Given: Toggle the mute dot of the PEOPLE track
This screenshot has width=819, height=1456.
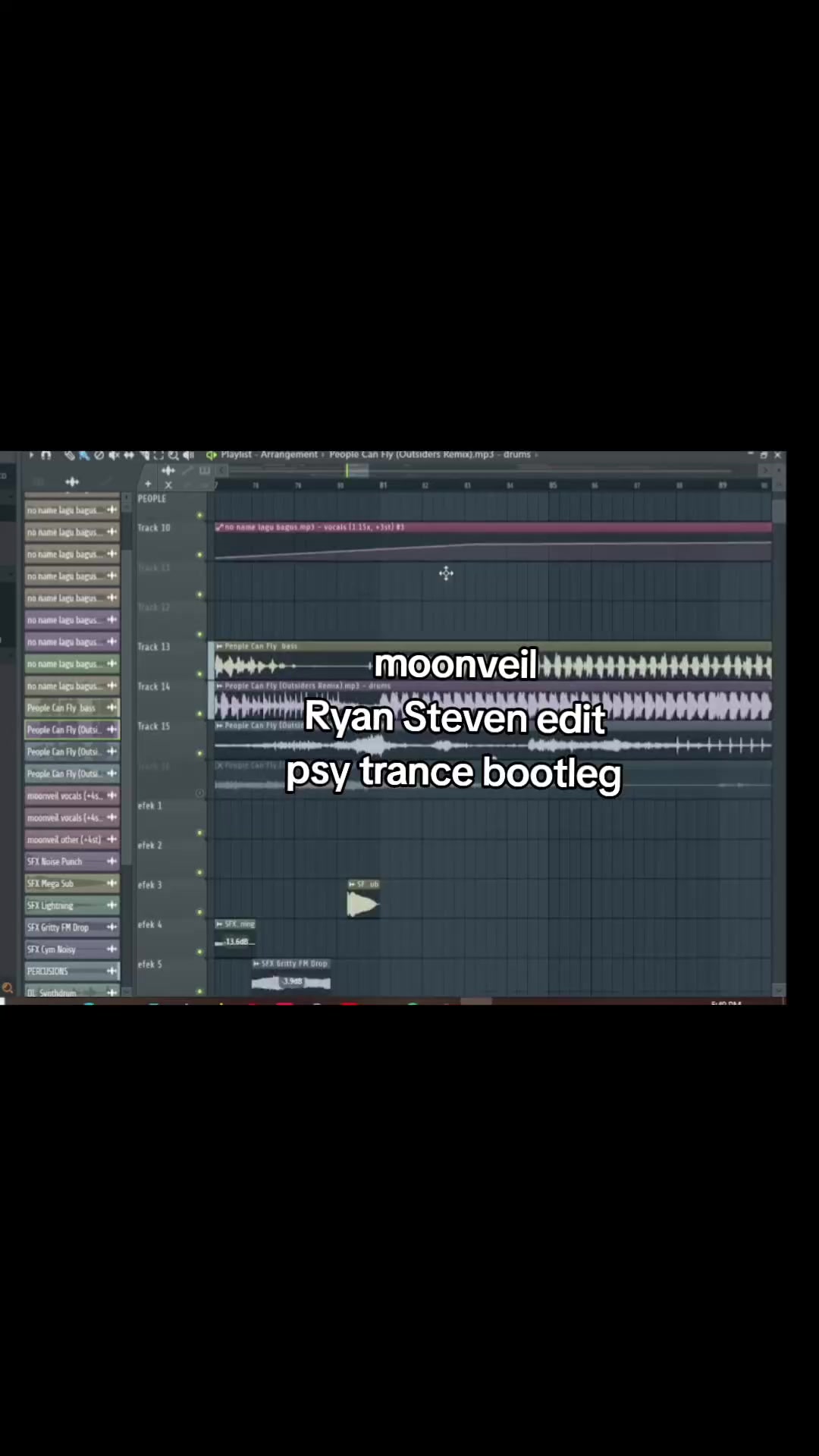Looking at the screenshot, I should pos(200,516).
